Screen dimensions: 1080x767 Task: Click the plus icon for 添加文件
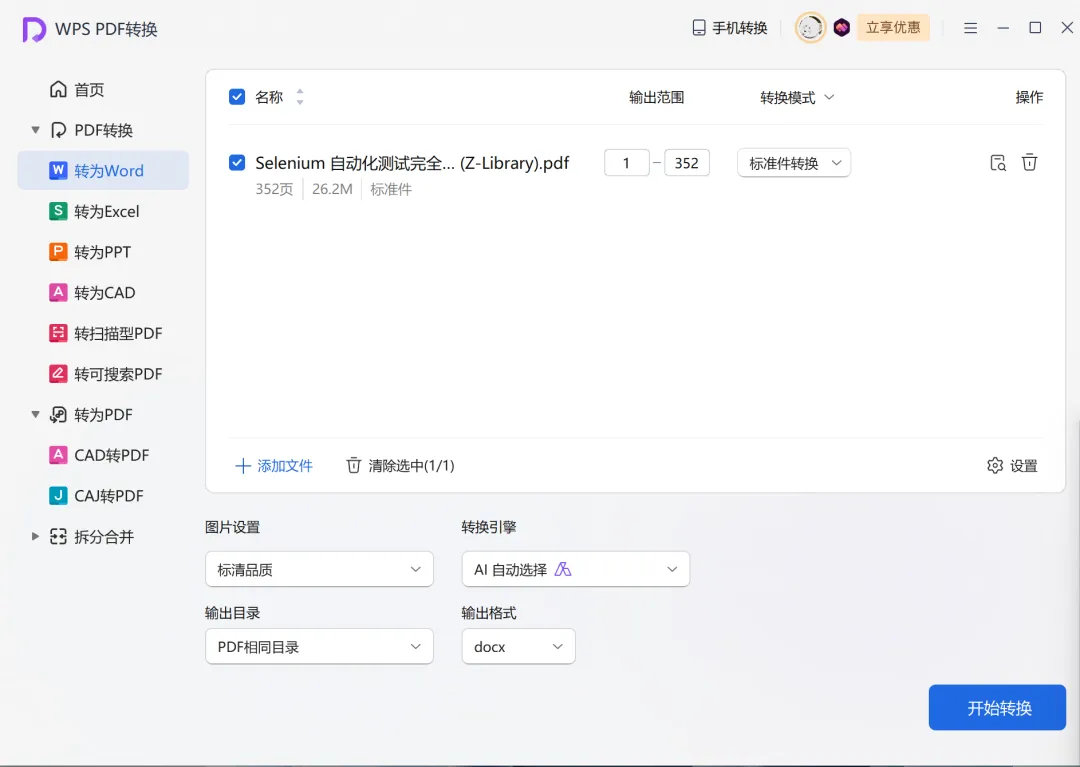[242, 466]
